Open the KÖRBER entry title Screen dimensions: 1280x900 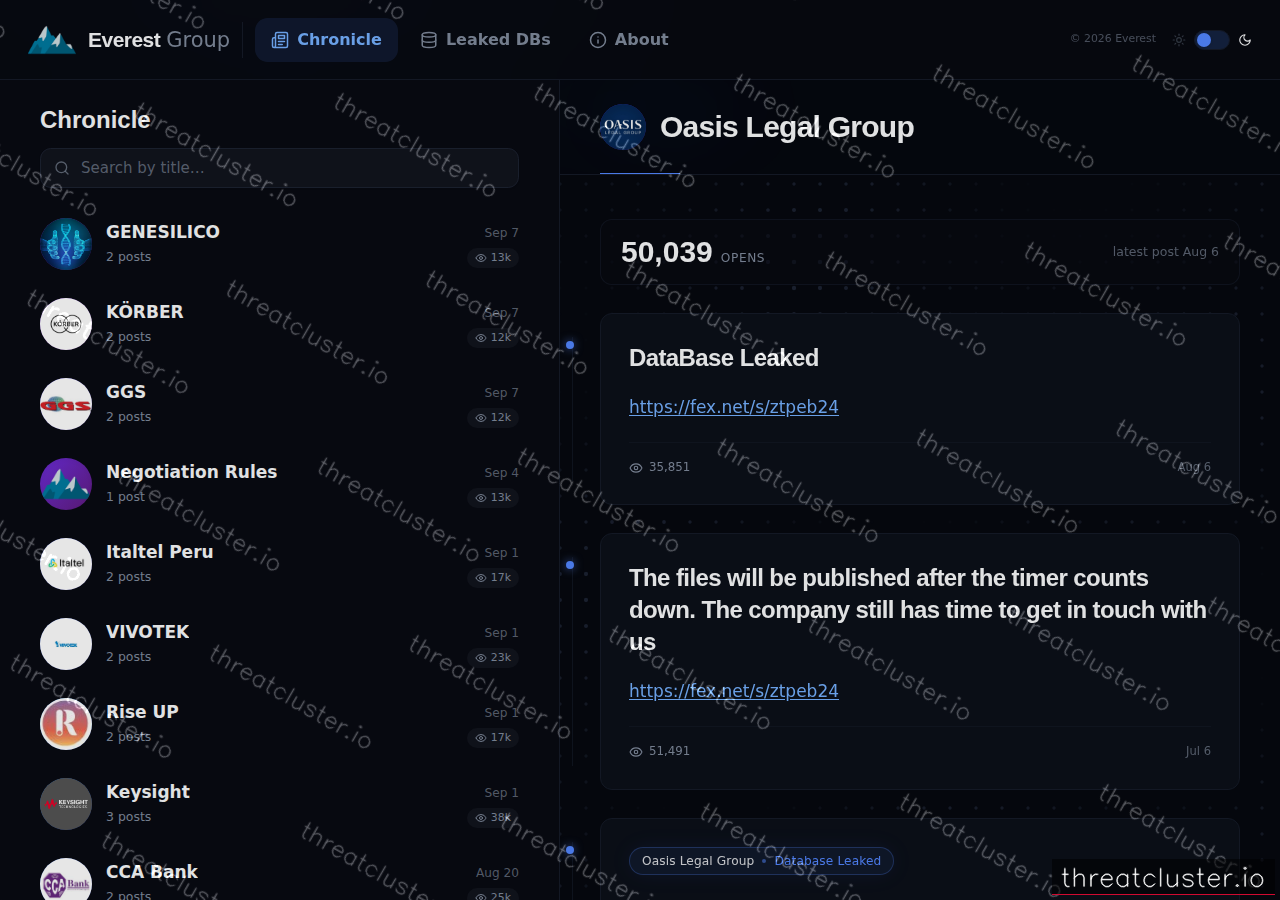145,312
